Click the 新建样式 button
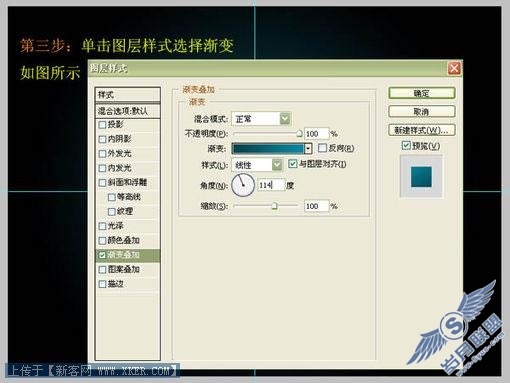Image resolution: width=510 pixels, height=383 pixels. tap(422, 130)
